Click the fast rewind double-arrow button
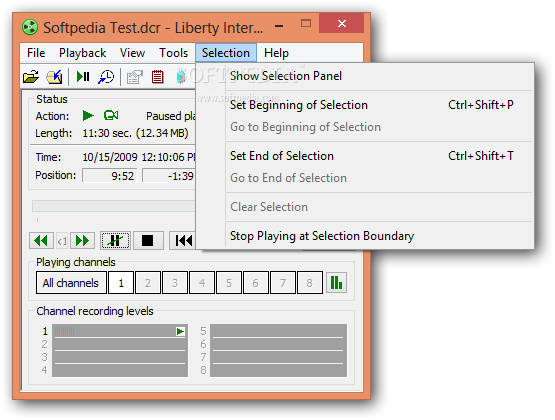This screenshot has height=420, width=555. point(41,241)
